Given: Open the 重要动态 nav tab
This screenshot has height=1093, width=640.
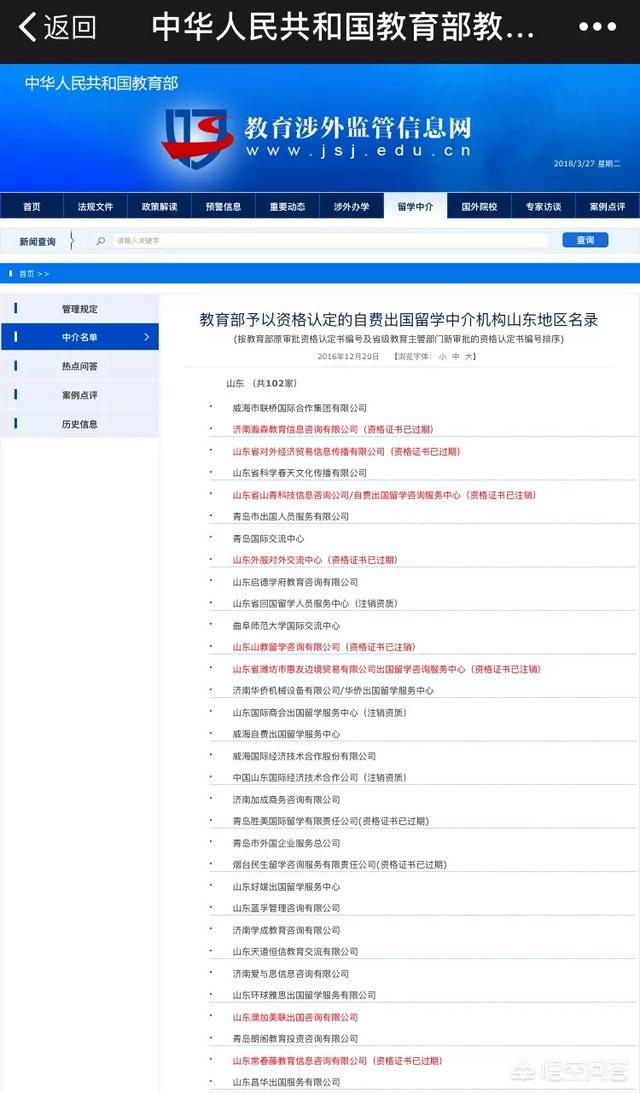Looking at the screenshot, I should point(287,206).
